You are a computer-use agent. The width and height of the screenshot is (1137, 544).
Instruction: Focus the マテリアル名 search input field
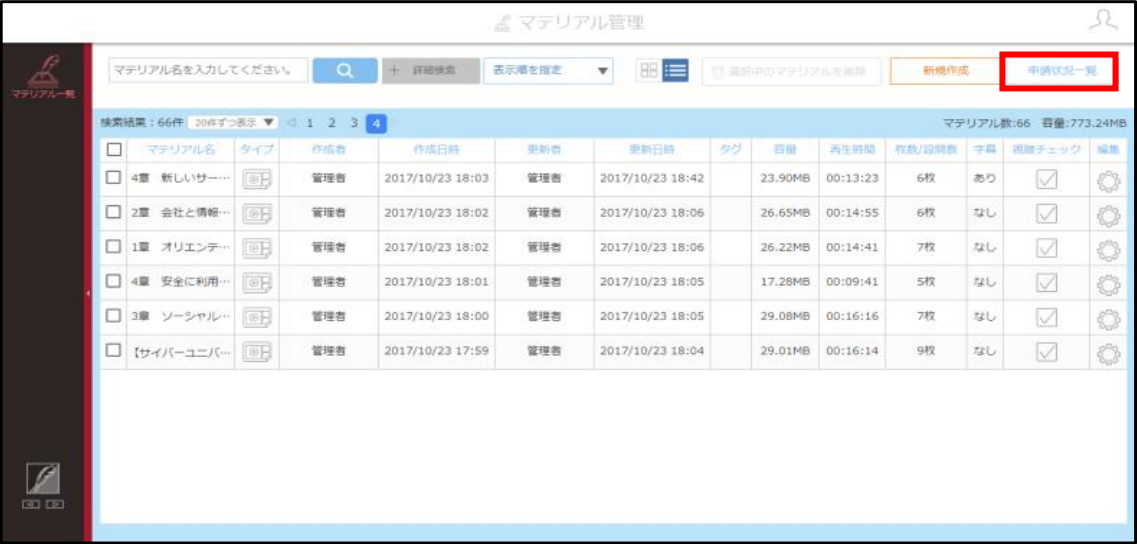point(209,70)
